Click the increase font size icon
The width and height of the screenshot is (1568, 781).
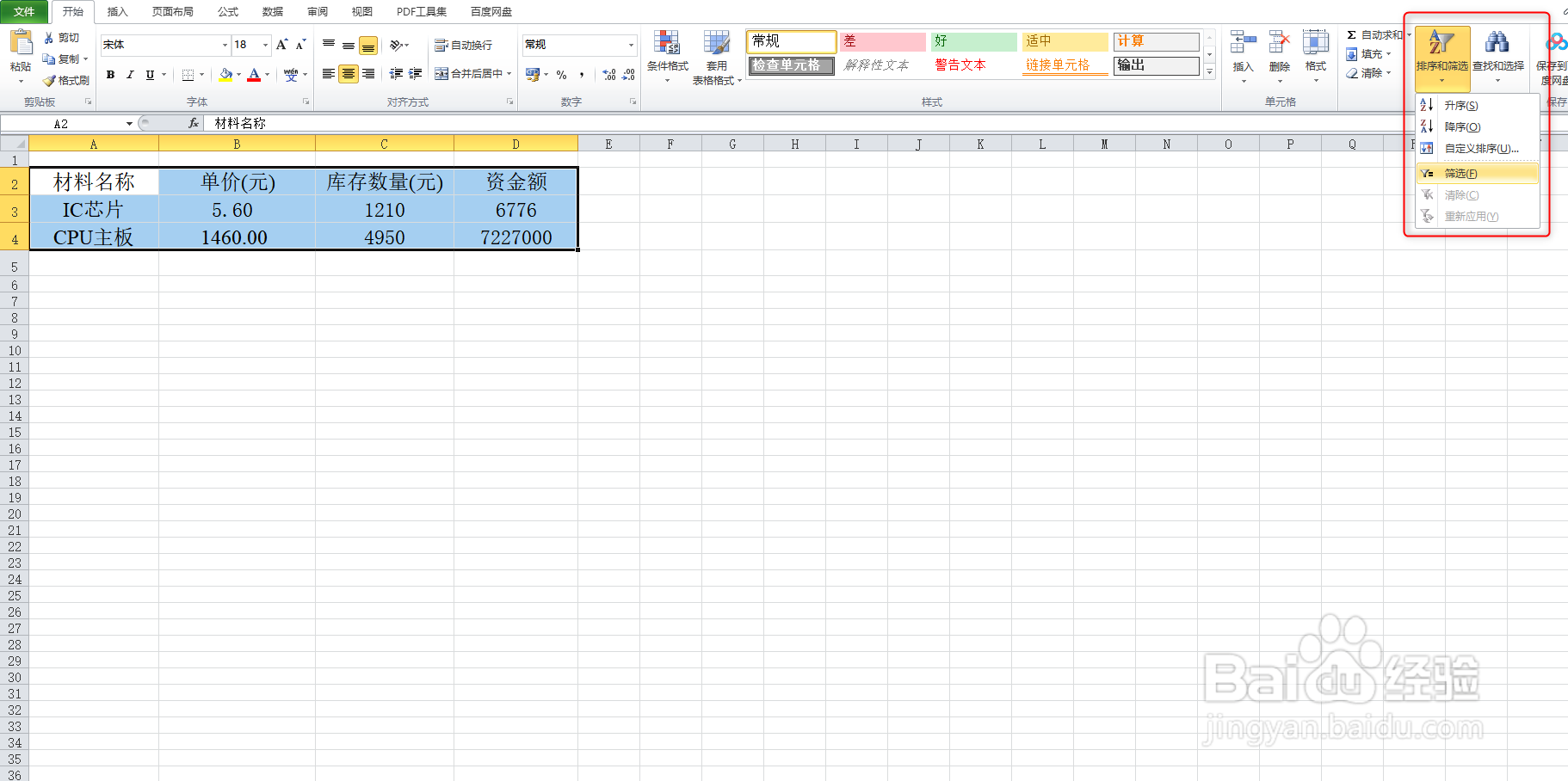point(281,45)
